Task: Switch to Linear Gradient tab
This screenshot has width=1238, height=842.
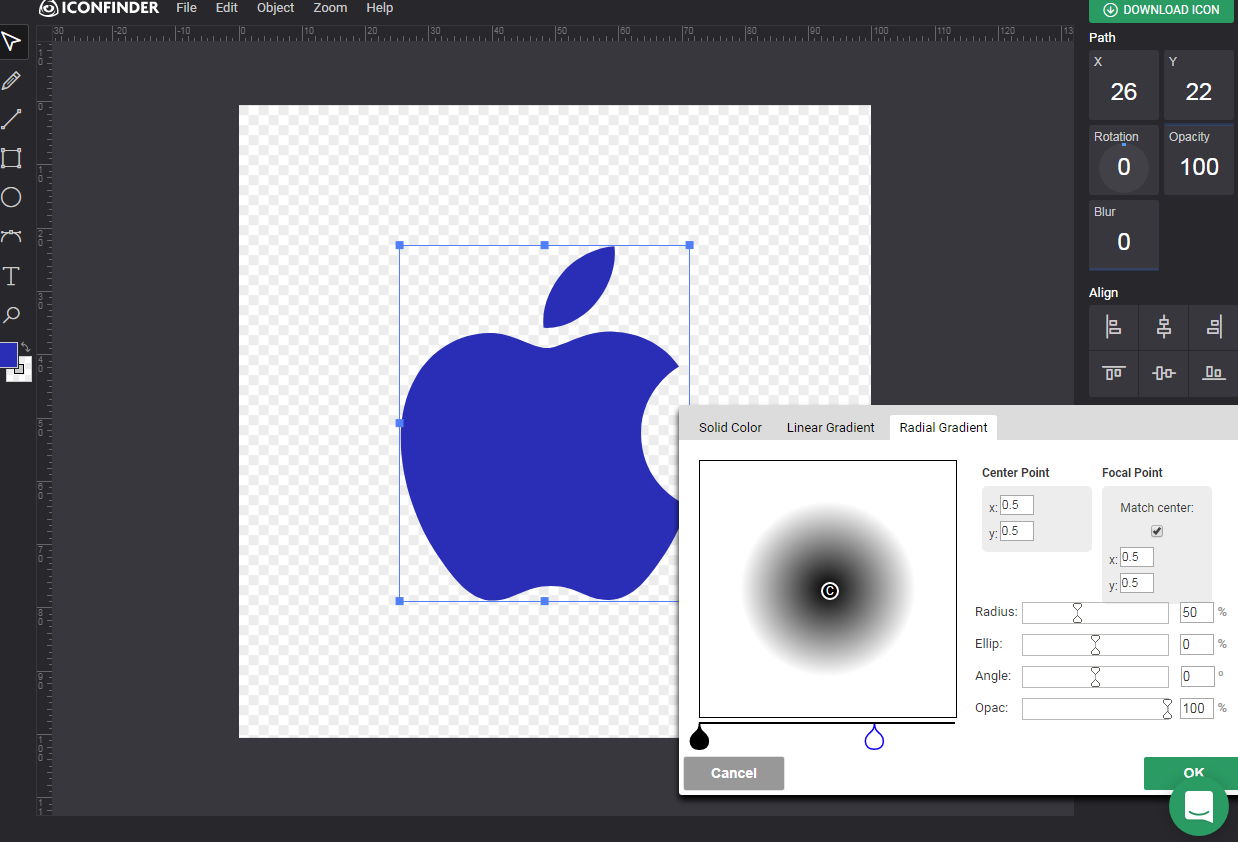Action: click(830, 427)
